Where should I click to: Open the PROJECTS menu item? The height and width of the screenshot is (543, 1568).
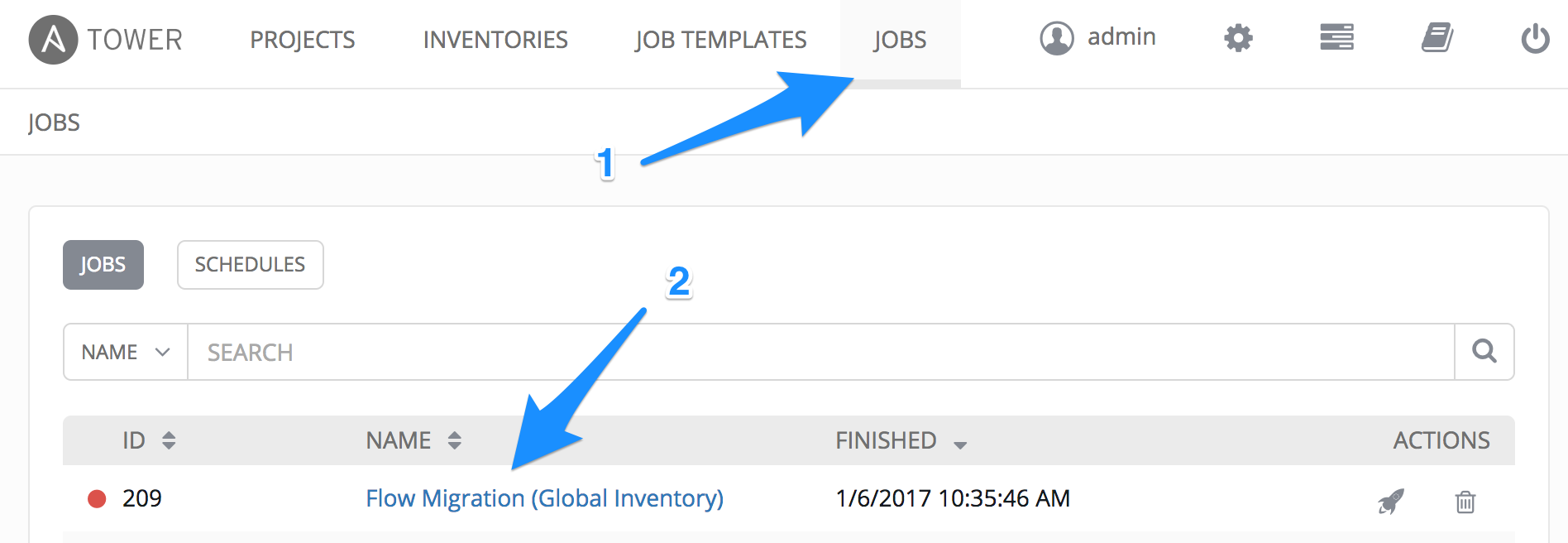pos(303,40)
